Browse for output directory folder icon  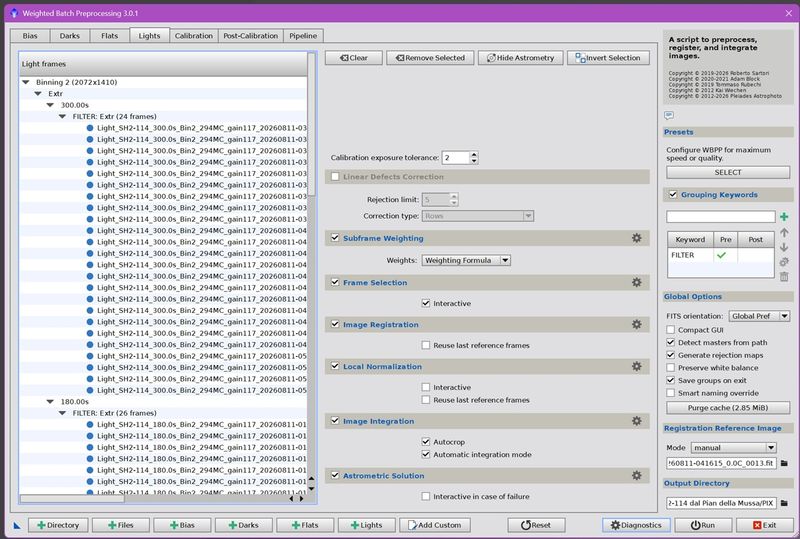tap(784, 503)
